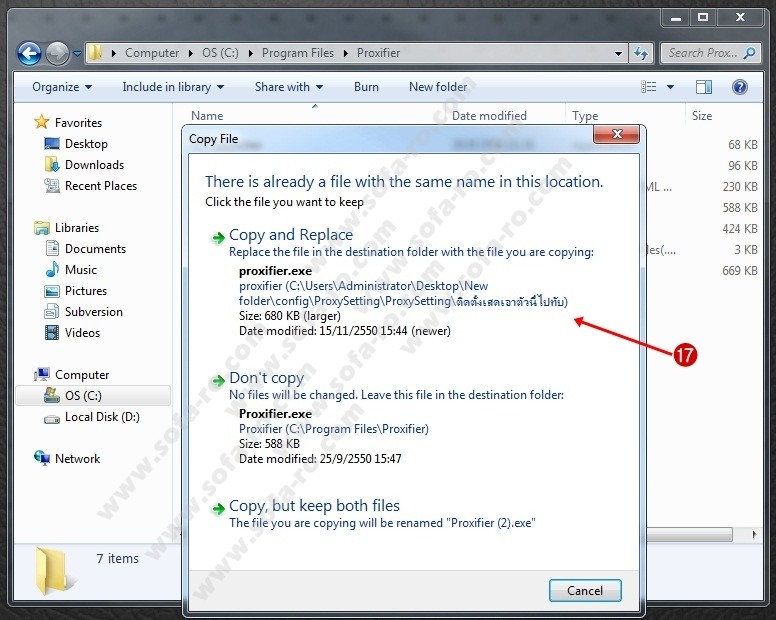Click the Documents library icon
The height and width of the screenshot is (620, 776).
(x=52, y=248)
